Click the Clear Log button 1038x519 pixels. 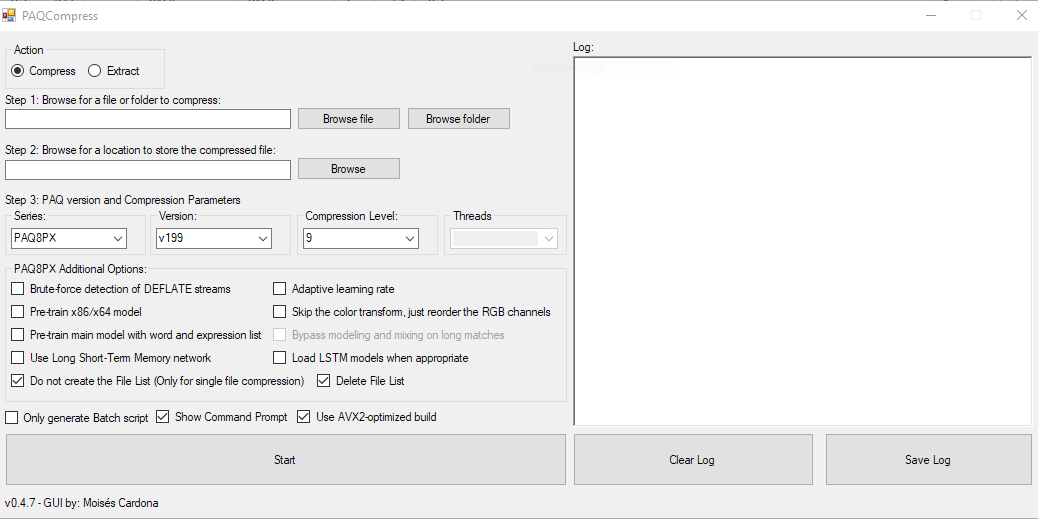(693, 459)
